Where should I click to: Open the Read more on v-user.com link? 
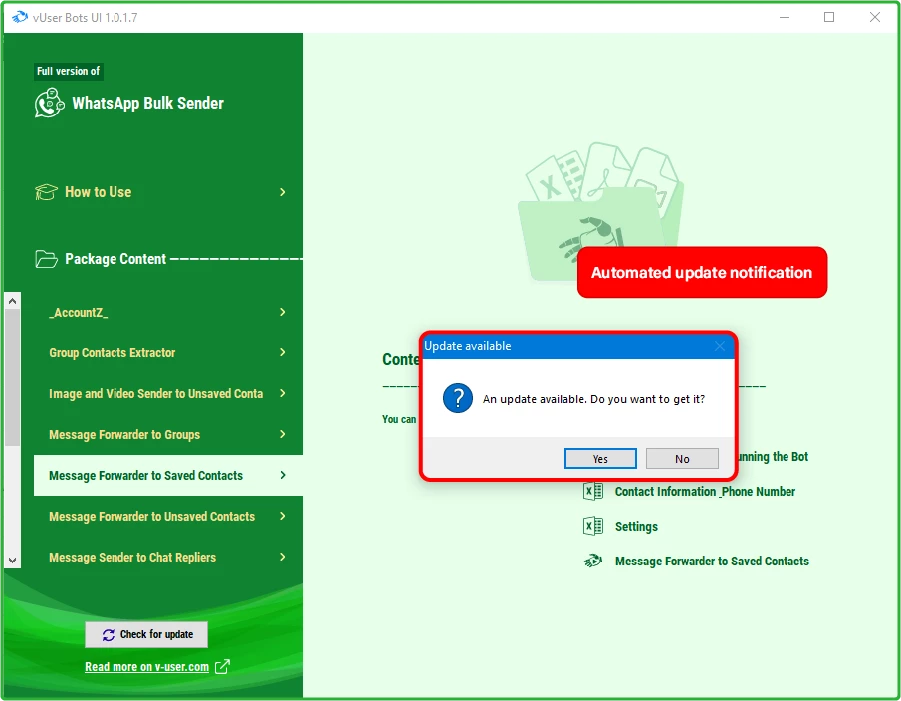(147, 667)
